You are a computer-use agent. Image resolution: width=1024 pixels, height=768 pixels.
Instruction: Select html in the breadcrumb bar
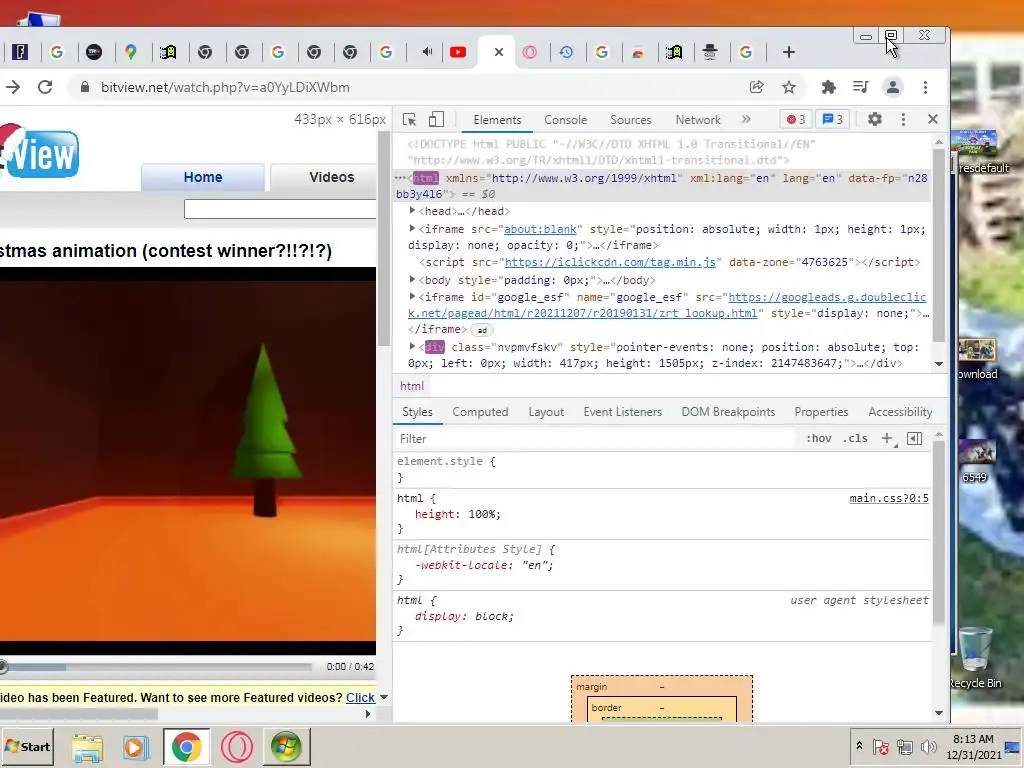click(411, 386)
